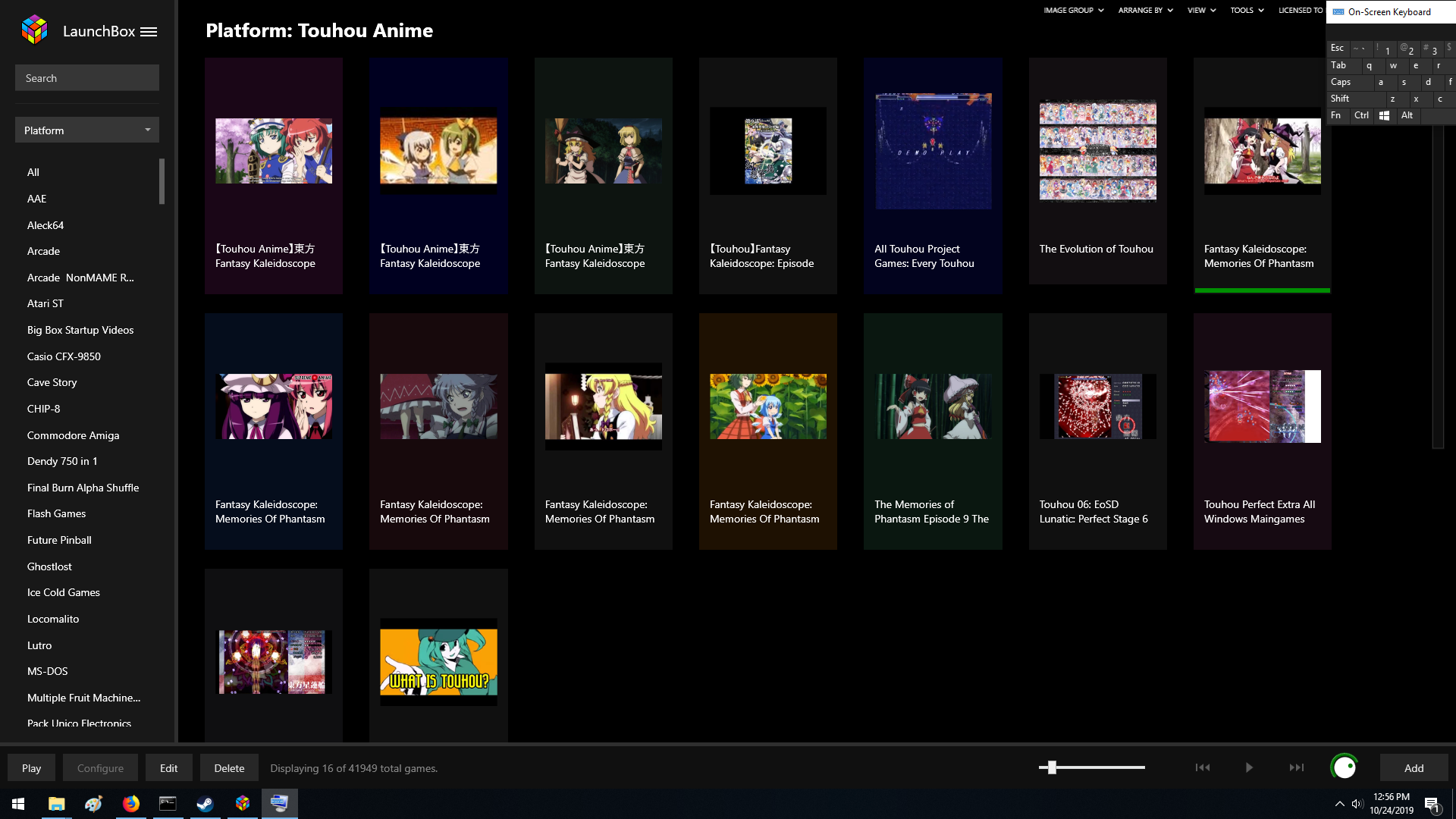Select the Commodore Amiga platform
The width and height of the screenshot is (1456, 819).
pos(73,435)
